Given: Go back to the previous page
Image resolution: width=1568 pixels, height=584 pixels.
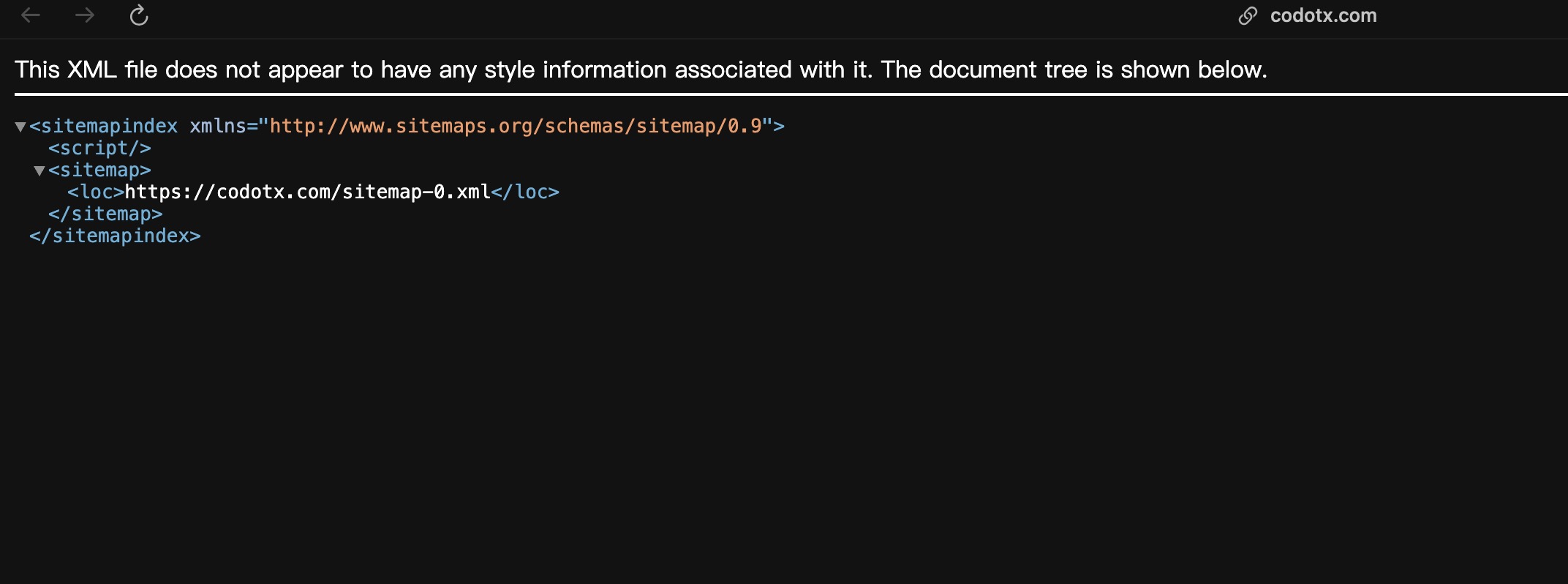Looking at the screenshot, I should 31,15.
